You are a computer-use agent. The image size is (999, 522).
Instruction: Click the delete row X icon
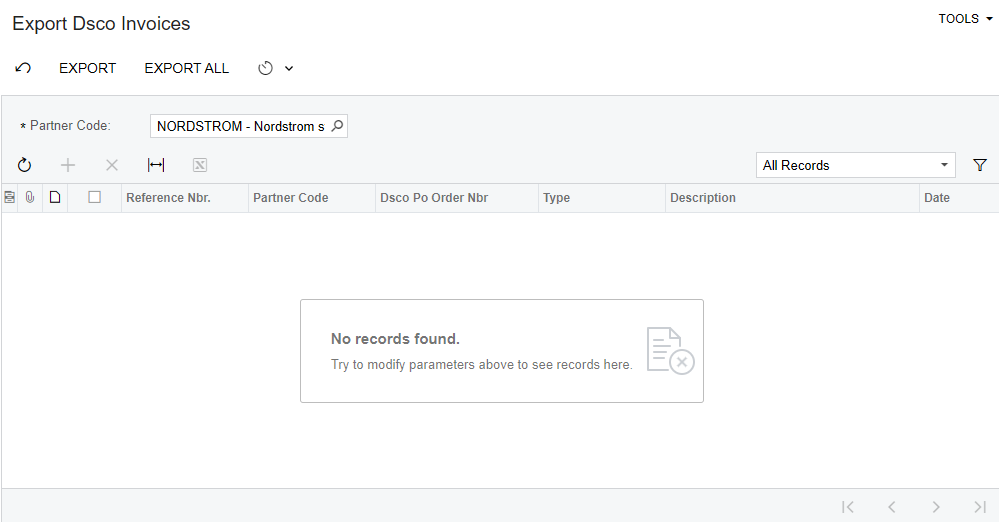(x=111, y=165)
